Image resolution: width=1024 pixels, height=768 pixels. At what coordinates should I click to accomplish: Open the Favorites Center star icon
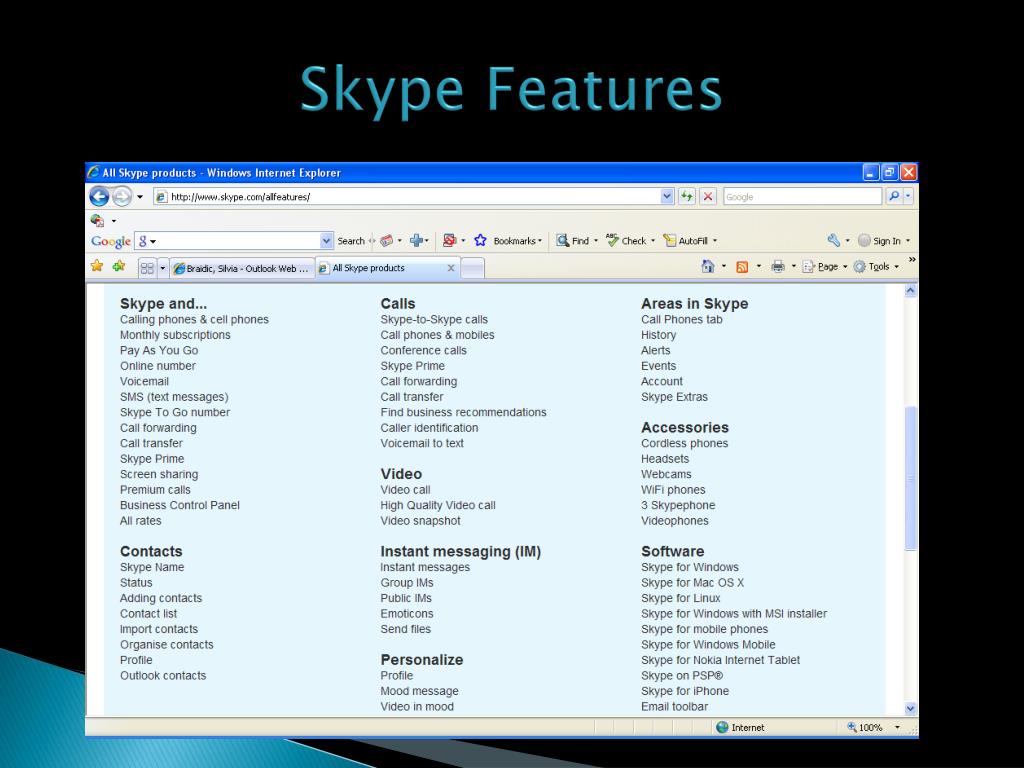point(97,266)
